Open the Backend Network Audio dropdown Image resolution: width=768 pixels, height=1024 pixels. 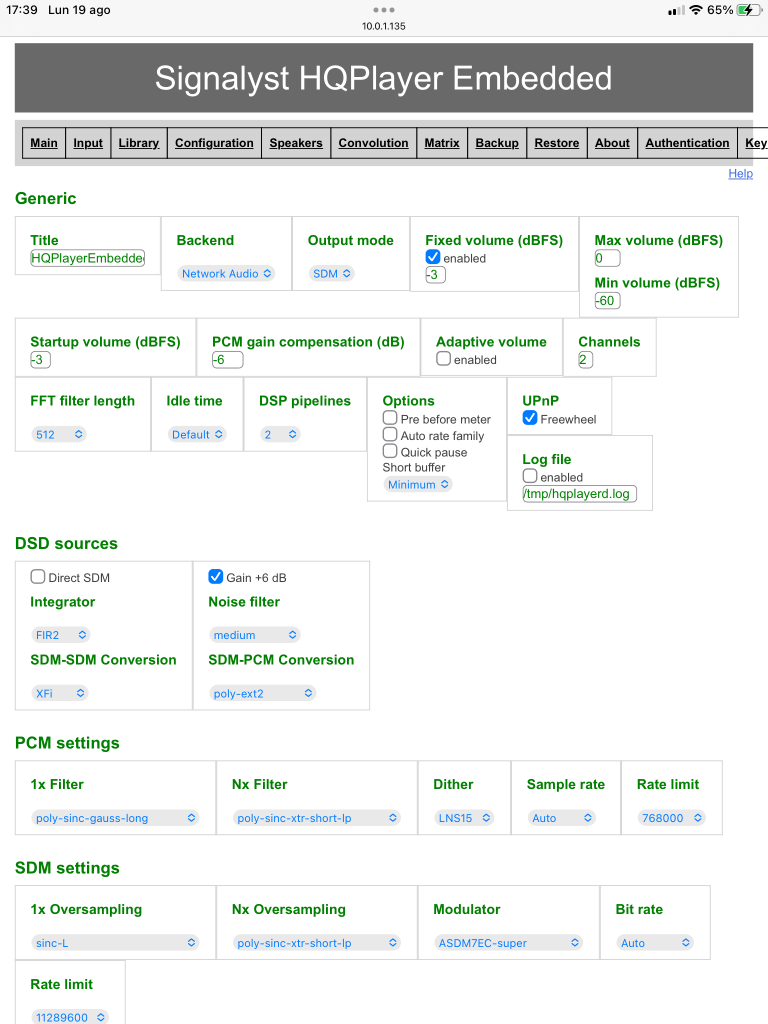coord(226,274)
